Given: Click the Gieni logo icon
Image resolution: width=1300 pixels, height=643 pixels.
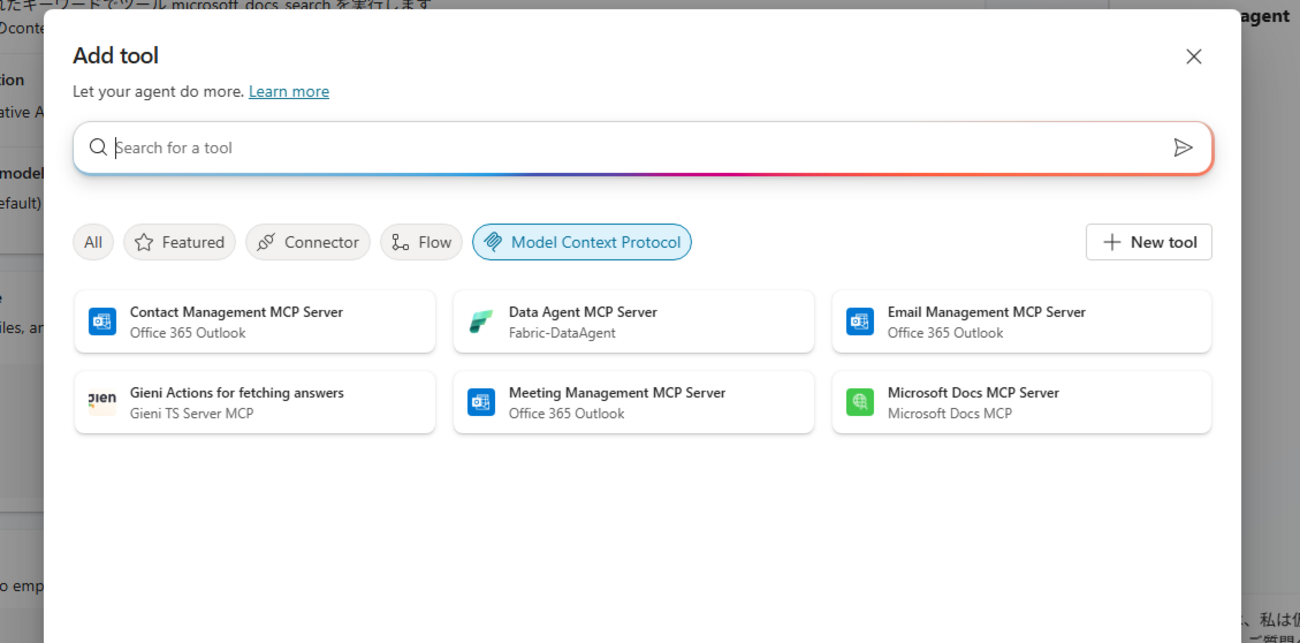Looking at the screenshot, I should point(102,402).
